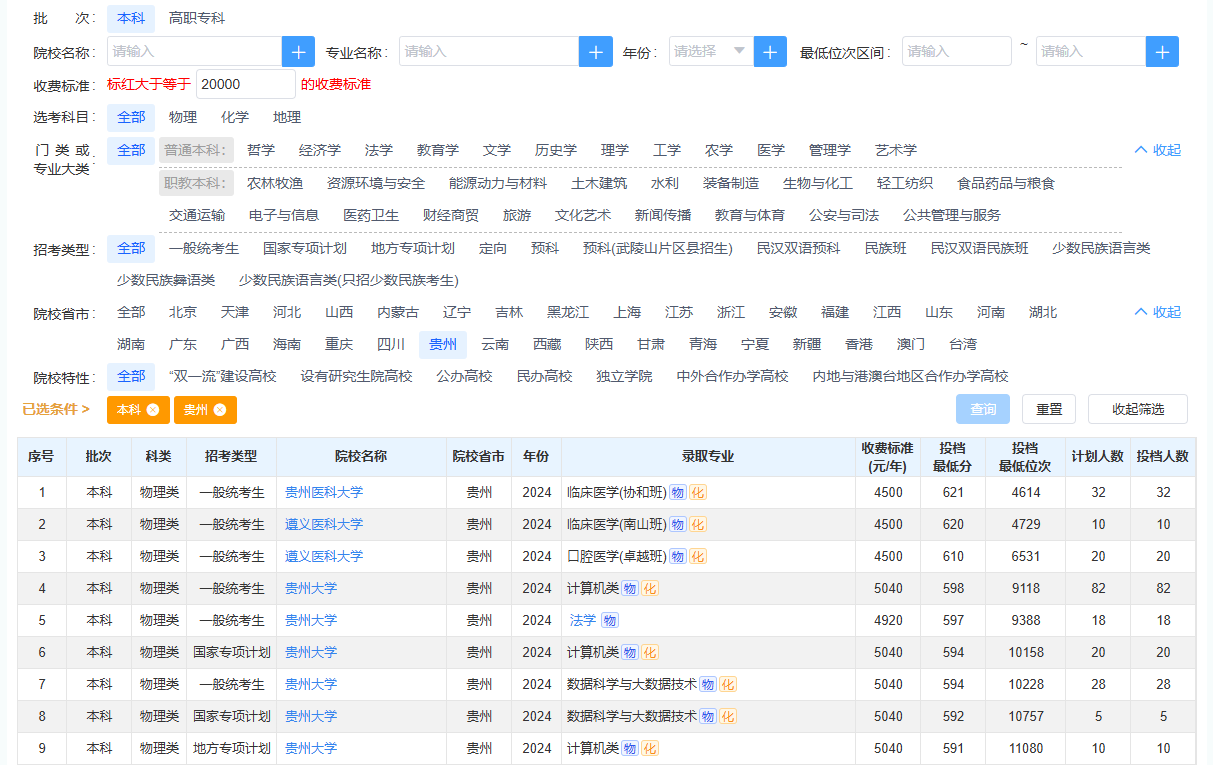
Task: Click the plus icon beside 专业名称 input
Action: 595,50
